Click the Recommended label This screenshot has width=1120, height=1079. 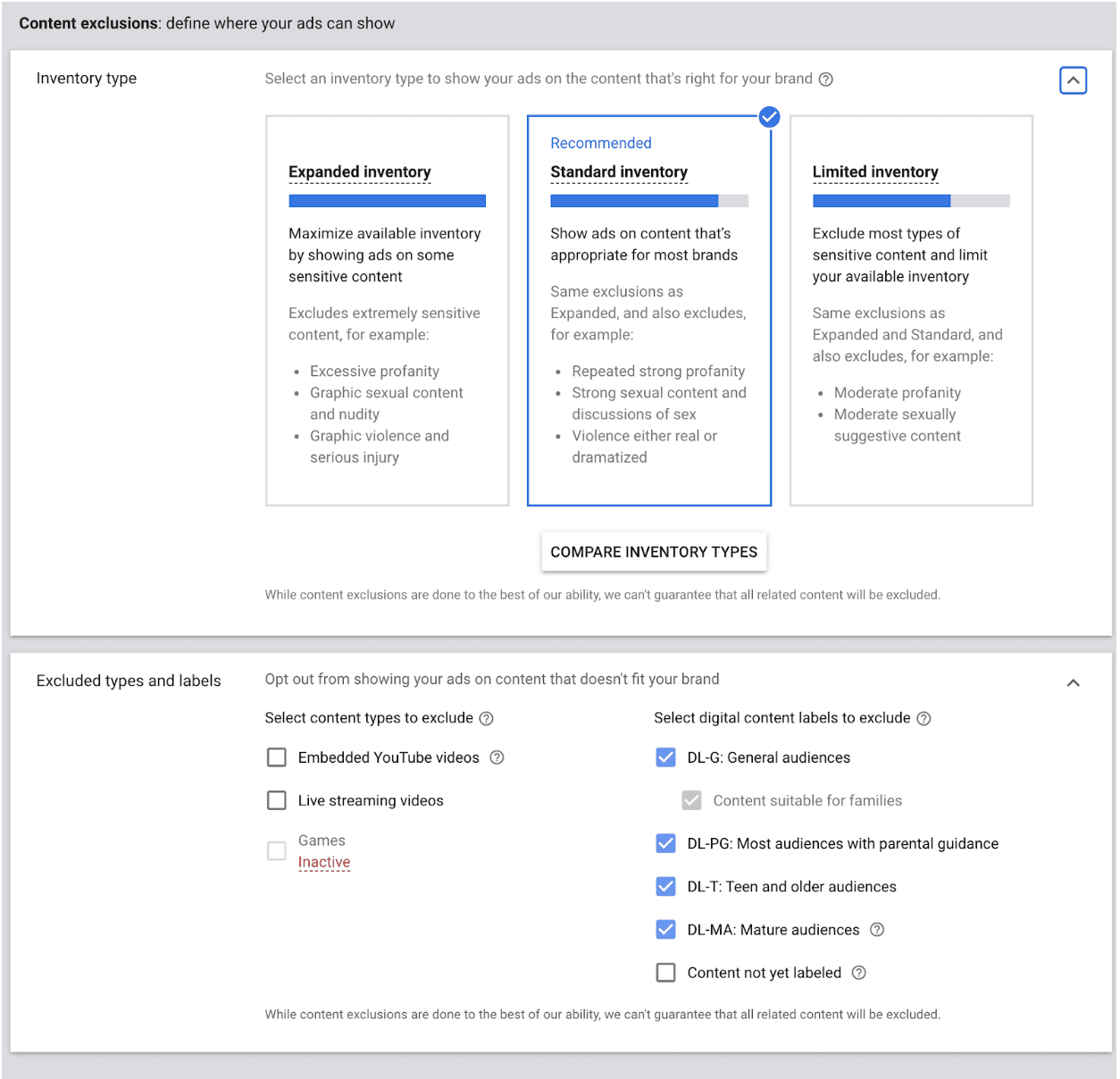coord(601,144)
